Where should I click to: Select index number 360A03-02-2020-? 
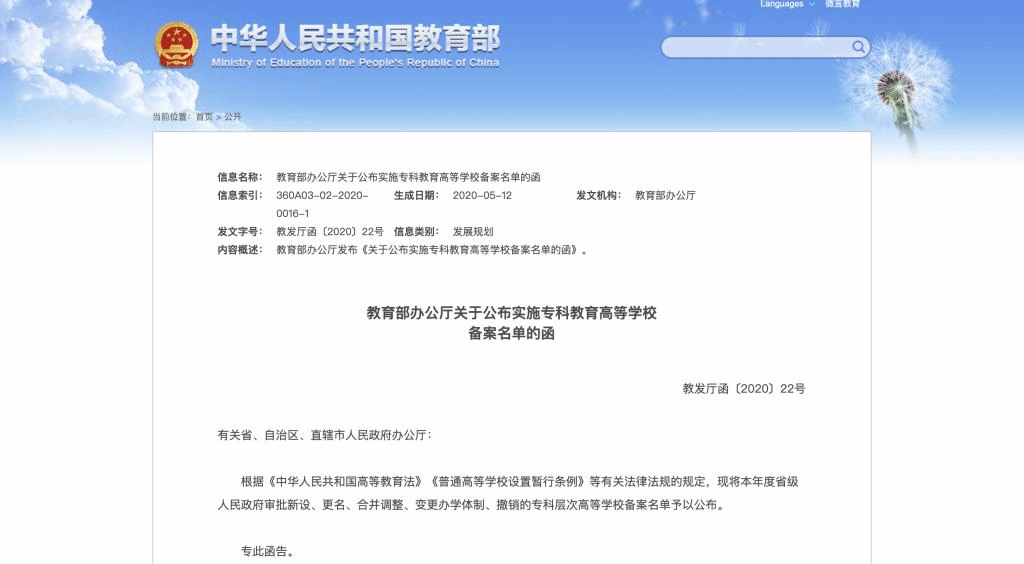pos(322,195)
